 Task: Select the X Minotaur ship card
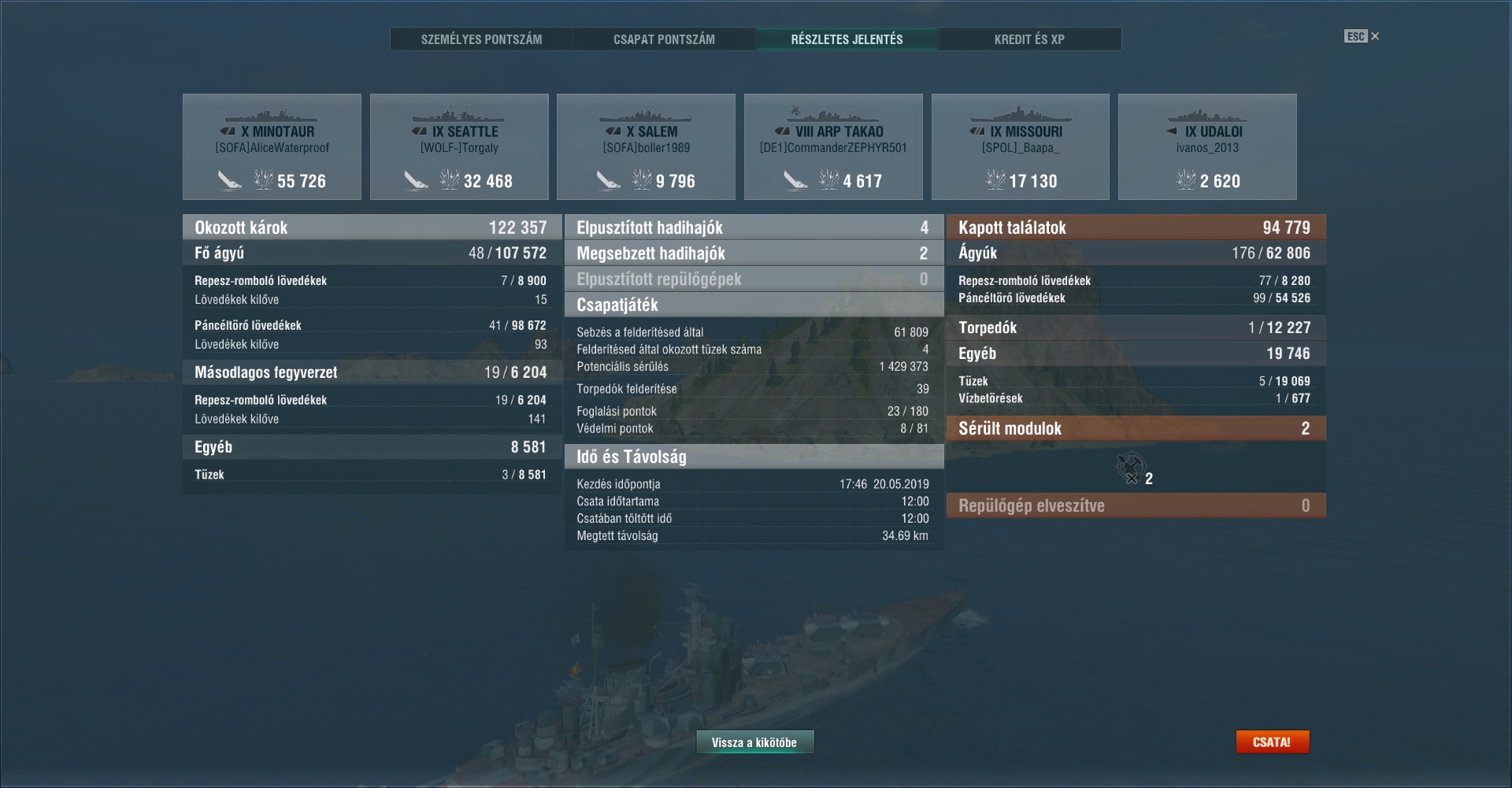click(272, 146)
